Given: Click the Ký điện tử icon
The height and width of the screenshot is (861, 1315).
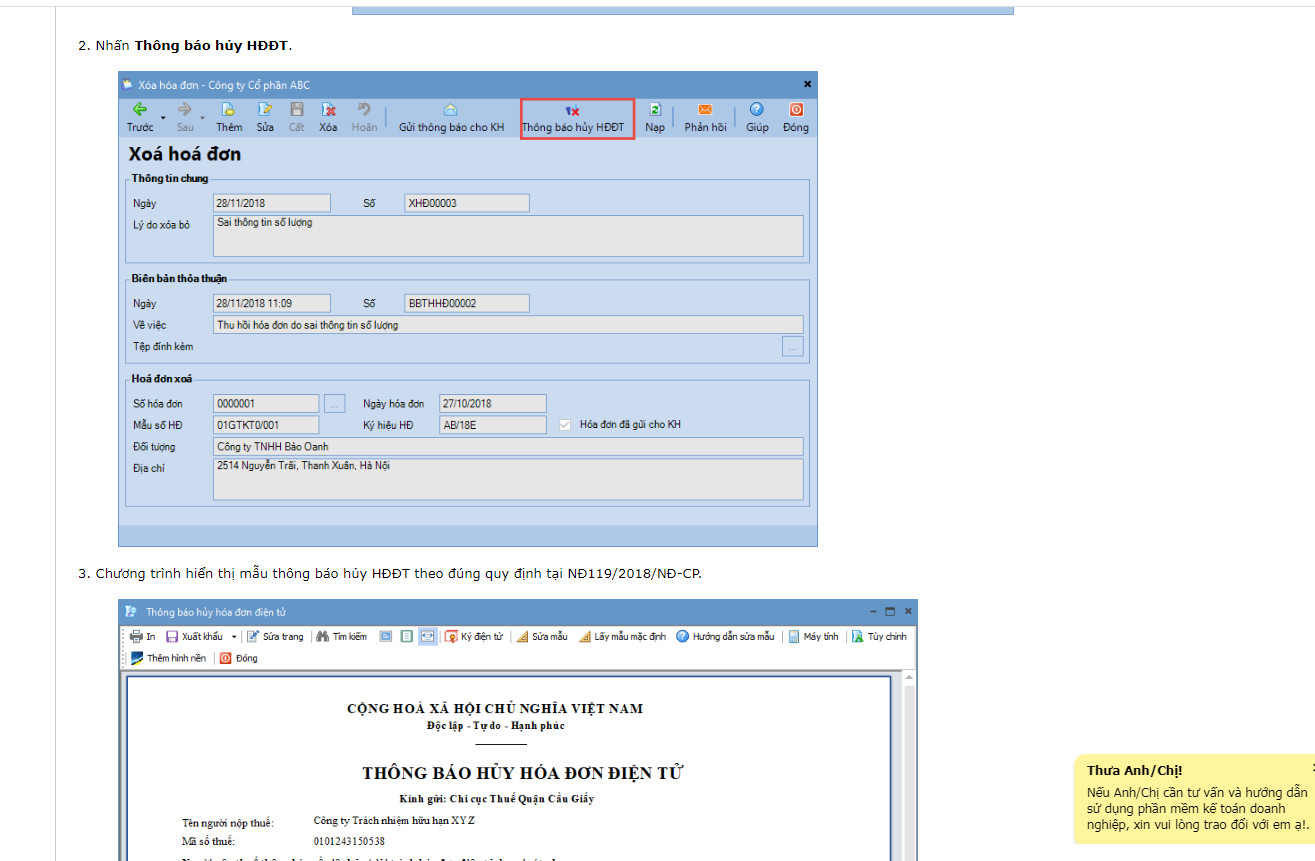Looking at the screenshot, I should (452, 637).
